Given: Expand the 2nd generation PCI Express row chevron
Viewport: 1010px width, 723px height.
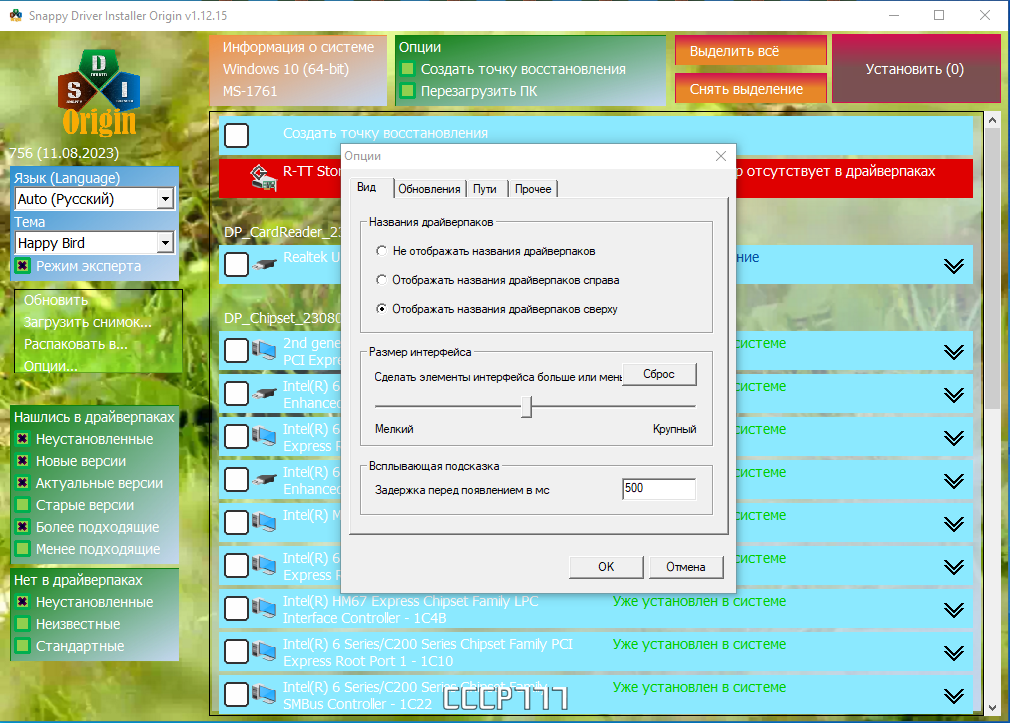Looking at the screenshot, I should point(954,352).
